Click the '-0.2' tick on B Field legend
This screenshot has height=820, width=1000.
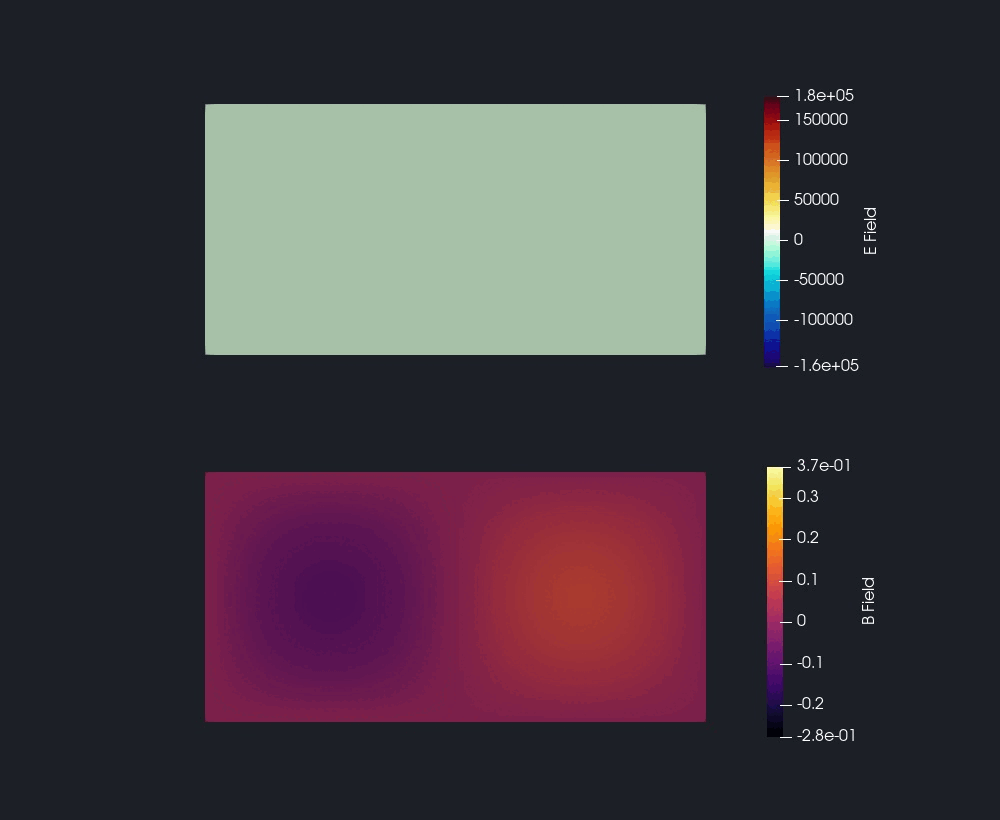click(810, 704)
